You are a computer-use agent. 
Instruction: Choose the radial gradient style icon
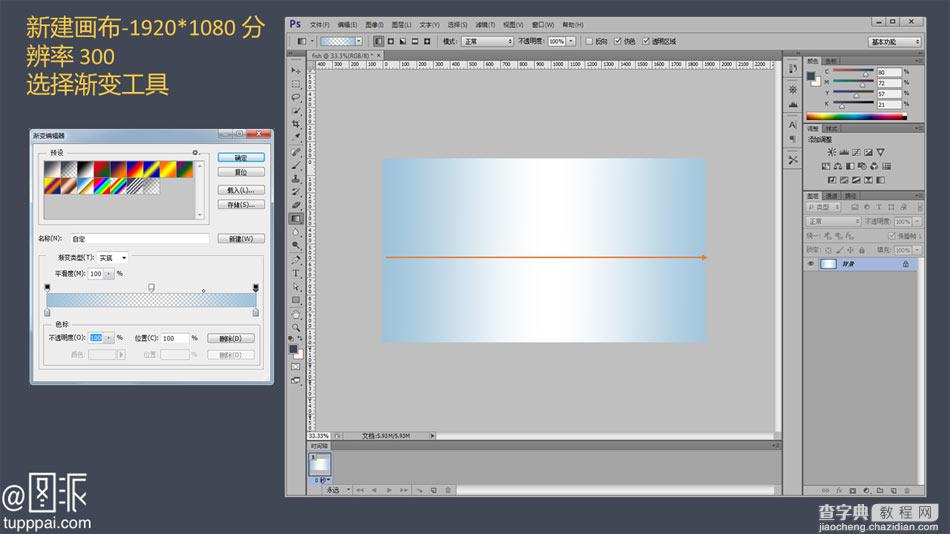coord(391,41)
